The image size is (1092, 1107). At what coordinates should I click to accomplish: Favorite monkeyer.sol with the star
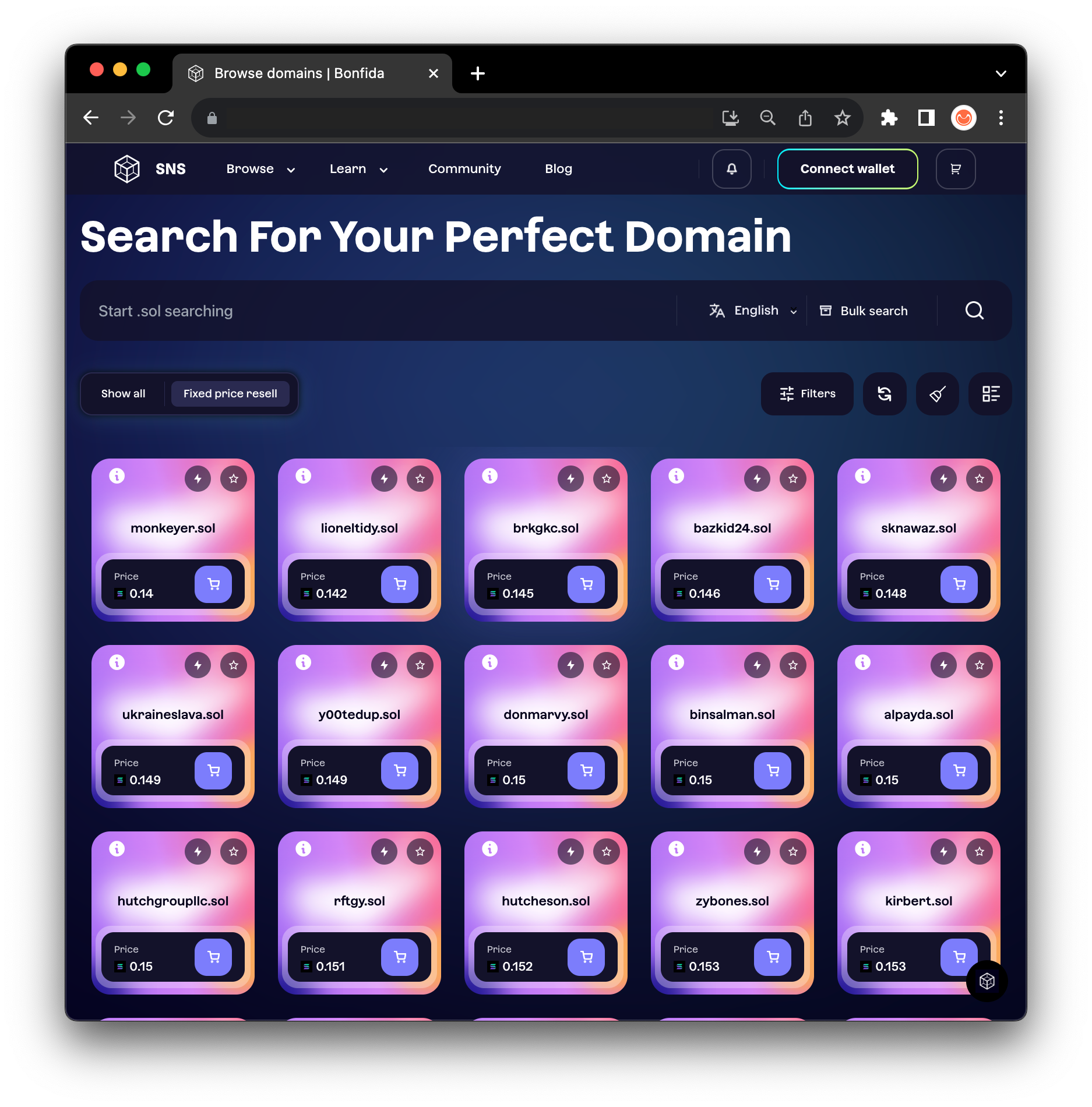pyautogui.click(x=234, y=479)
